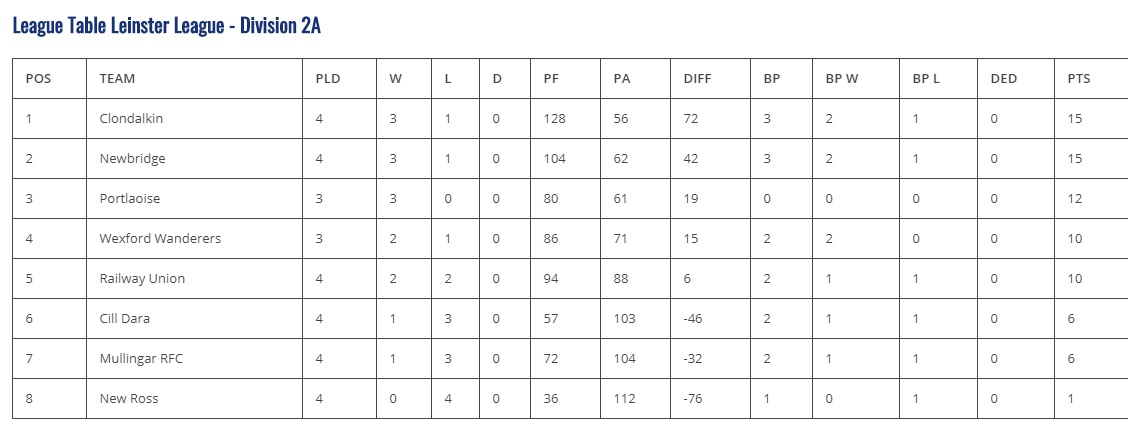Select the Cill Dara team name

(x=124, y=318)
